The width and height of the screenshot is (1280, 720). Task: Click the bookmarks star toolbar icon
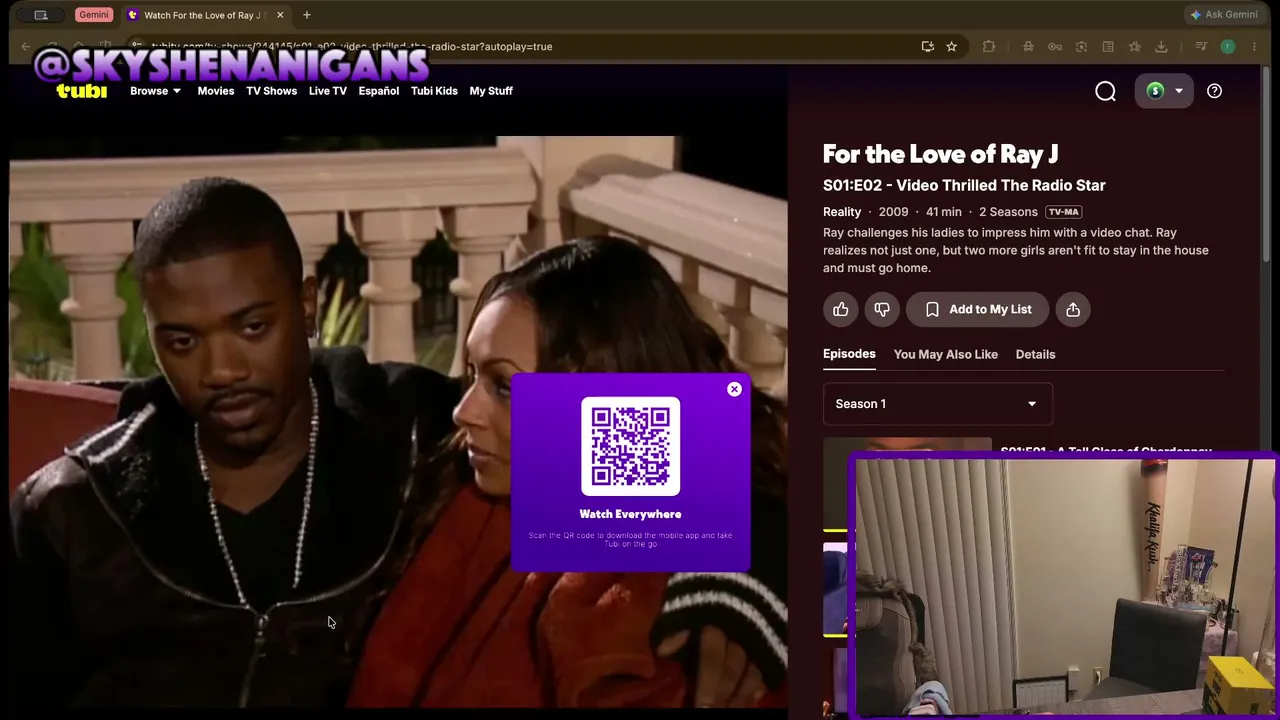tap(1135, 46)
